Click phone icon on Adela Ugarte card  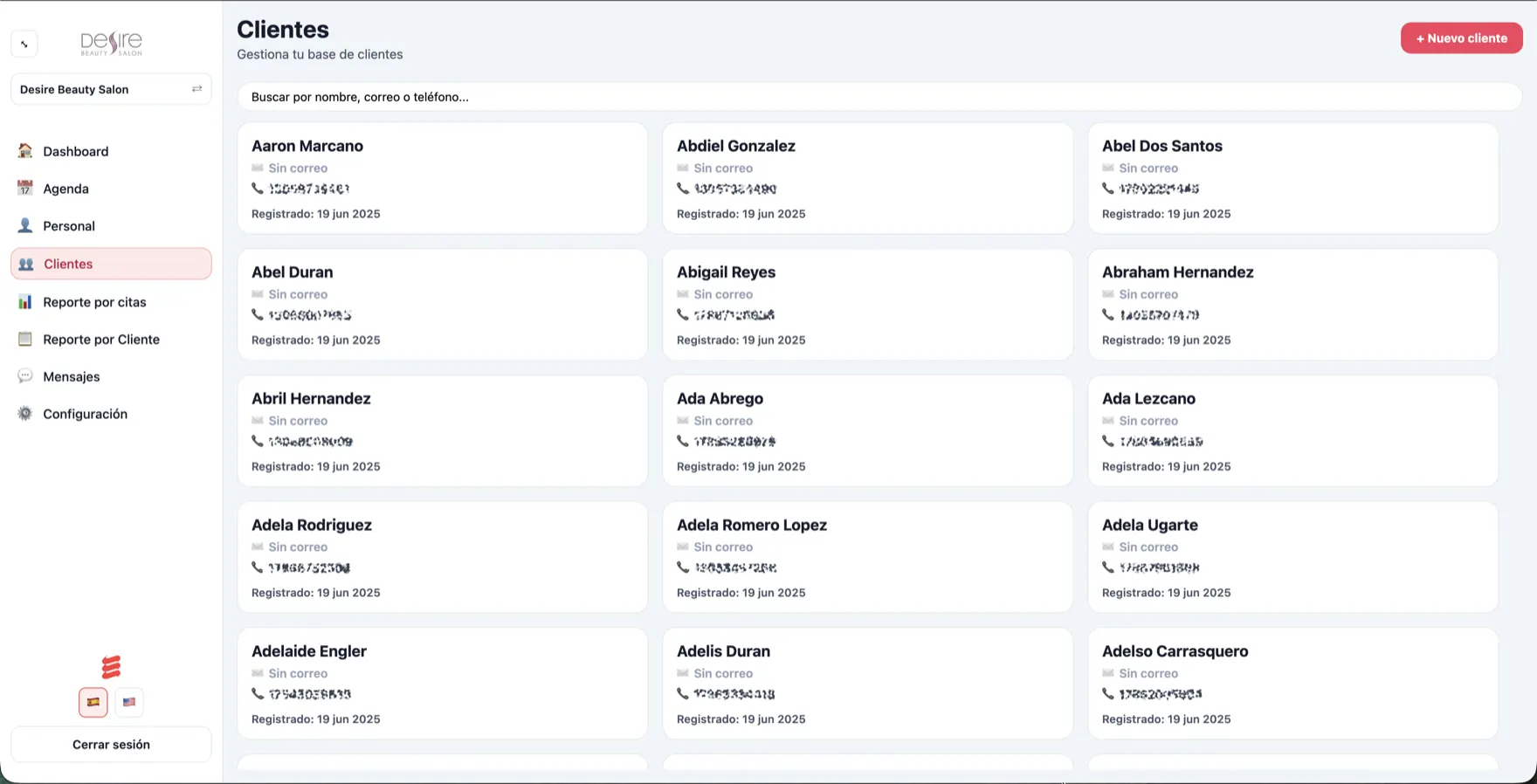pyautogui.click(x=1108, y=567)
